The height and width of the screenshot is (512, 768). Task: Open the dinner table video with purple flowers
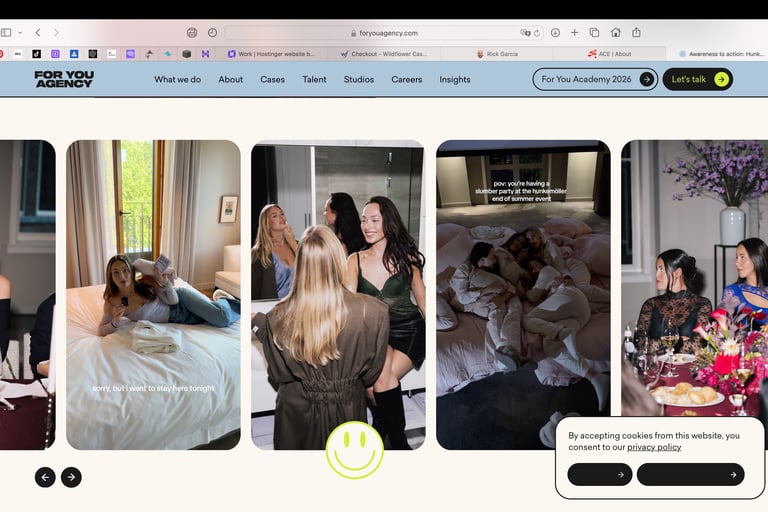click(695, 277)
